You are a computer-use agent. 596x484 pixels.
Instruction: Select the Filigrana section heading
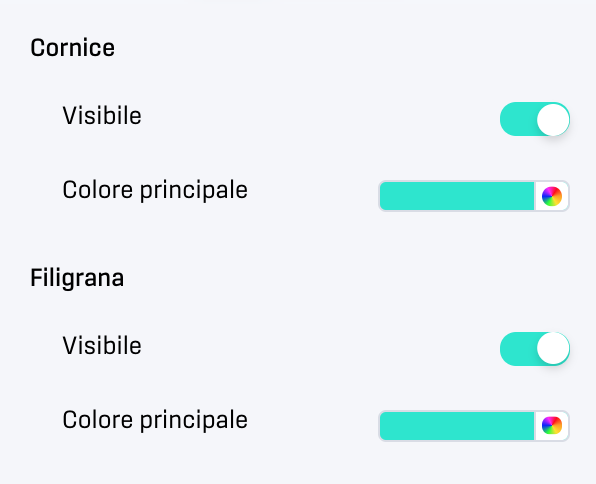tap(77, 278)
